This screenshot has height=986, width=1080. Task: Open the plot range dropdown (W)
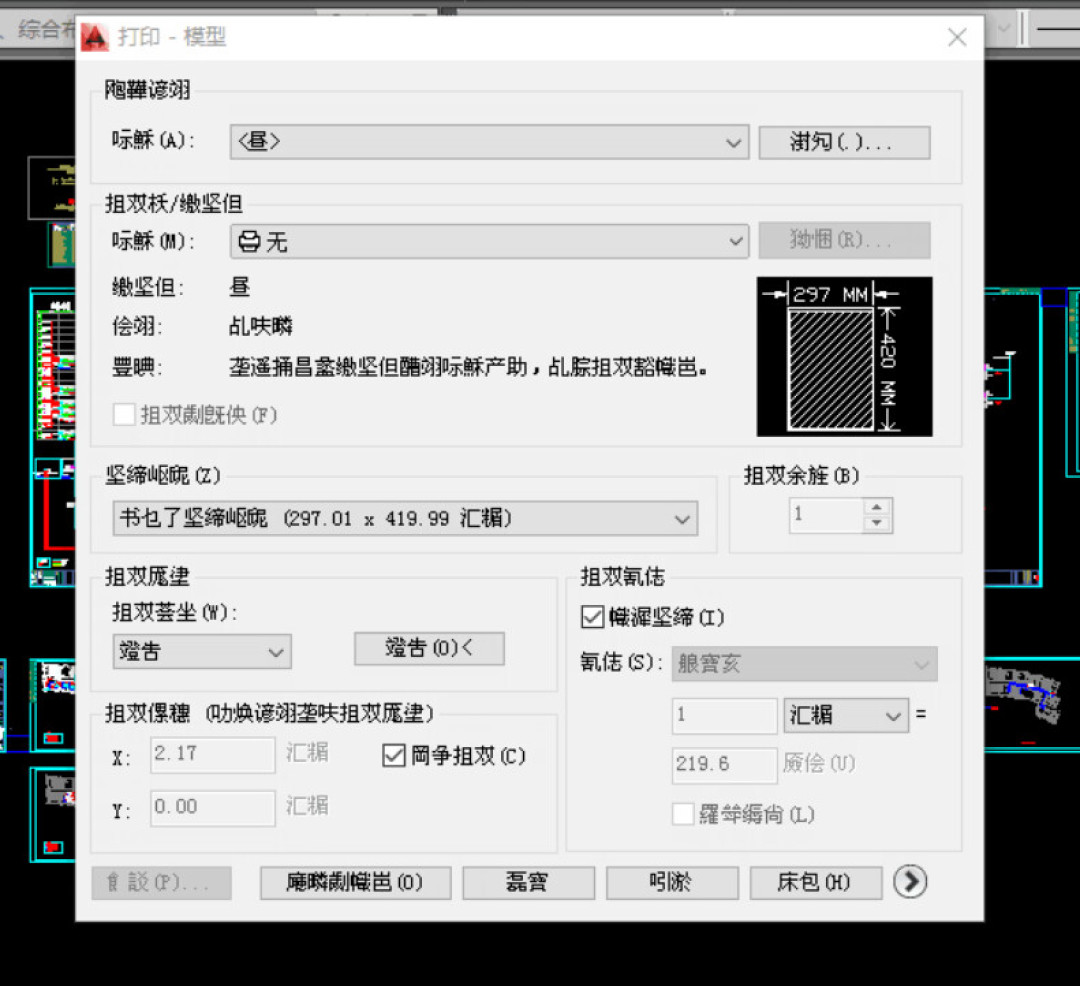pos(202,651)
